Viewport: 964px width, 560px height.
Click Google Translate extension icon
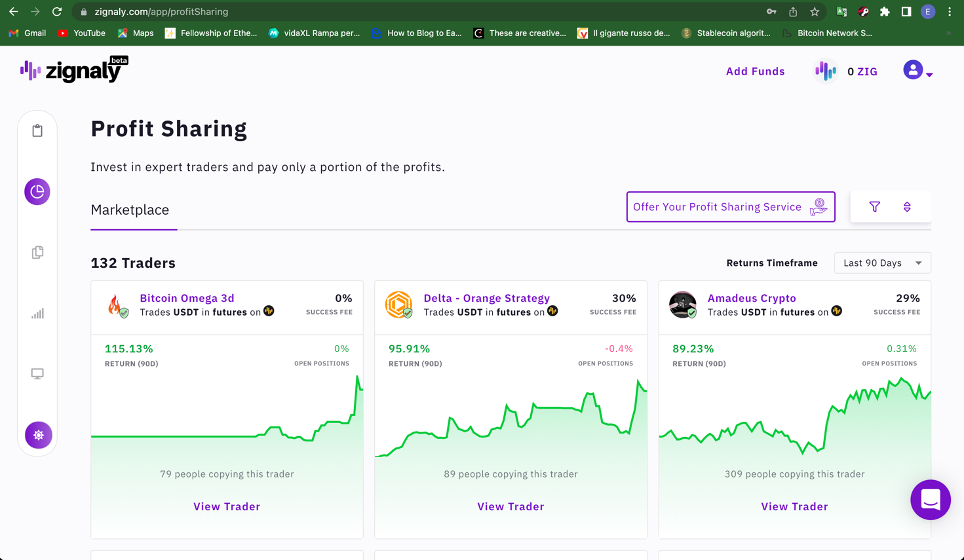(x=842, y=12)
